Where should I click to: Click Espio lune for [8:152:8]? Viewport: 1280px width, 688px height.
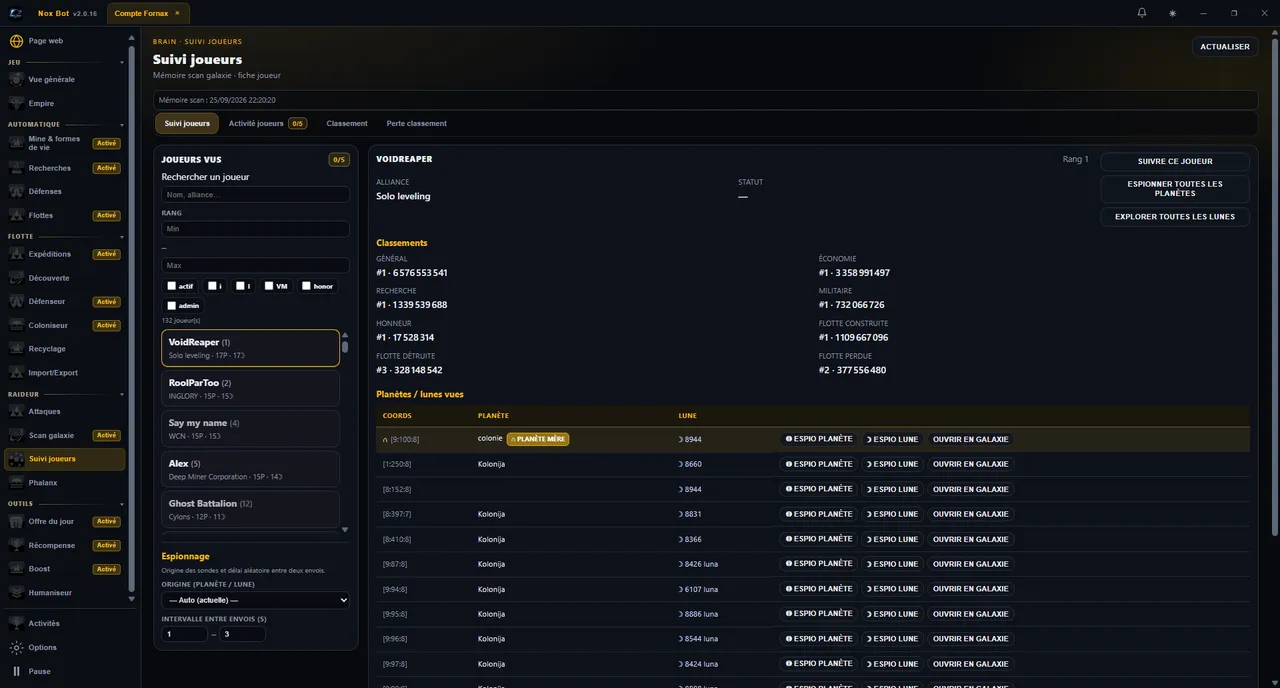tap(892, 489)
